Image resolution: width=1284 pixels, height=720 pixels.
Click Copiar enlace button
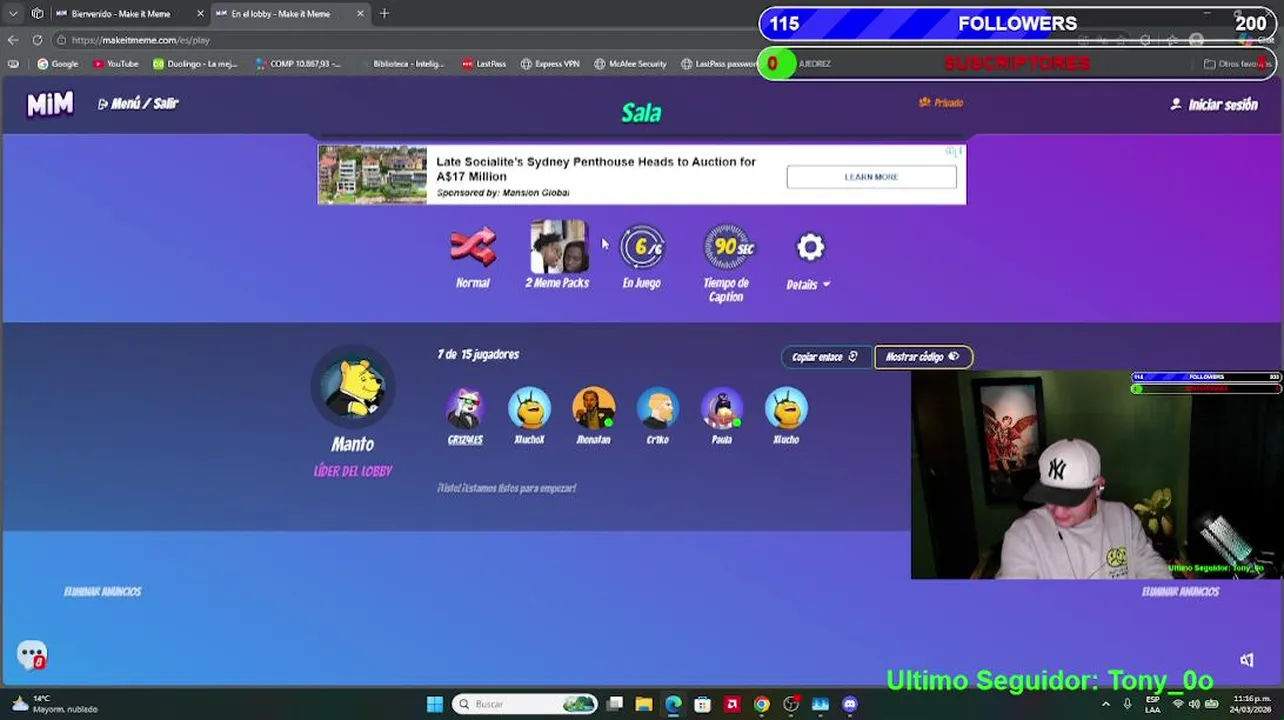[825, 357]
